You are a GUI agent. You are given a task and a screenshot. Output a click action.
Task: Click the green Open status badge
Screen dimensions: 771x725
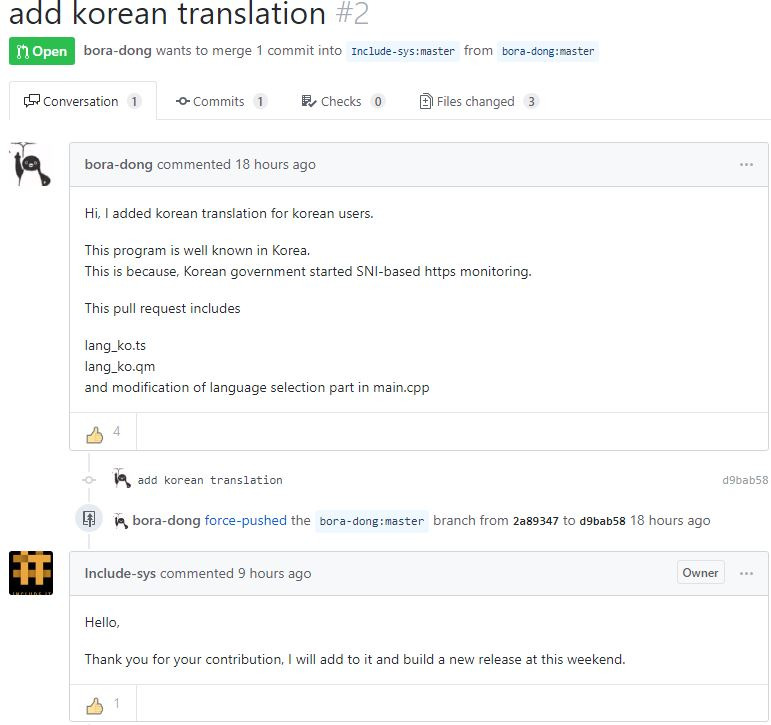click(42, 51)
